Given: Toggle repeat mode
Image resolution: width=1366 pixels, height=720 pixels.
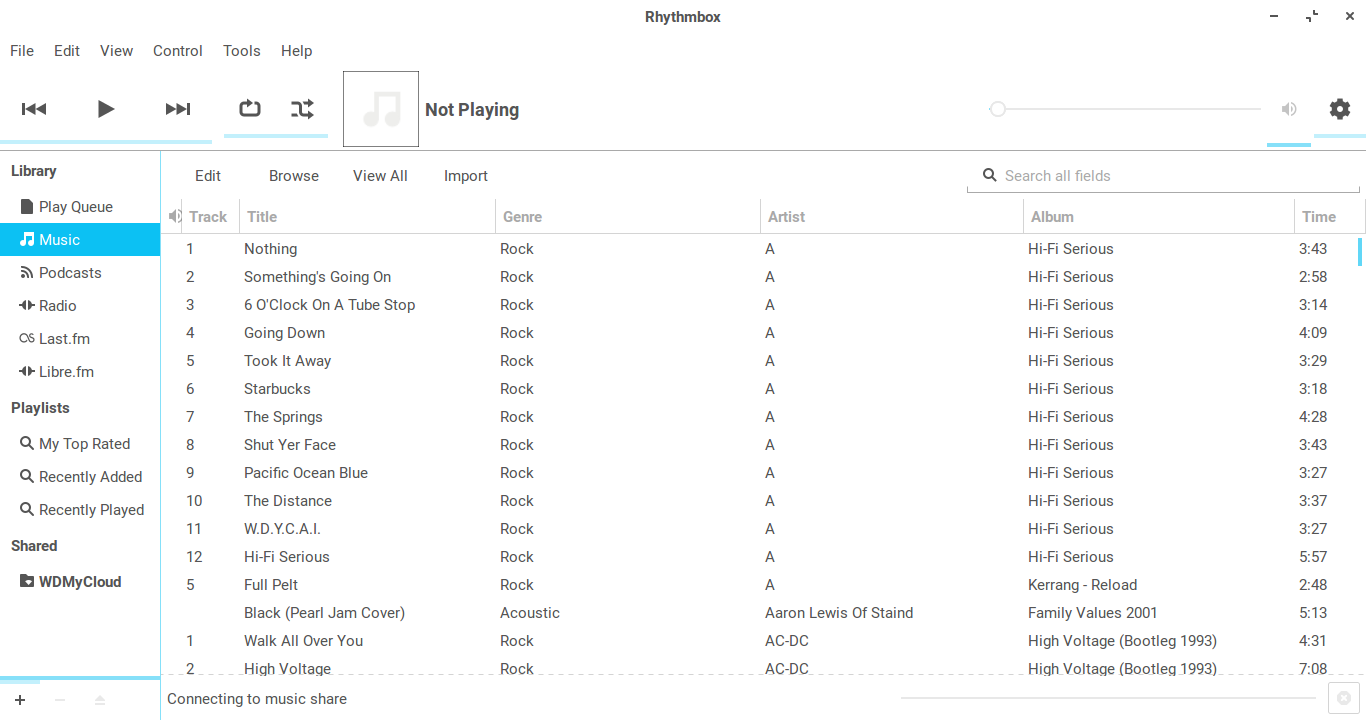Looking at the screenshot, I should [x=250, y=109].
